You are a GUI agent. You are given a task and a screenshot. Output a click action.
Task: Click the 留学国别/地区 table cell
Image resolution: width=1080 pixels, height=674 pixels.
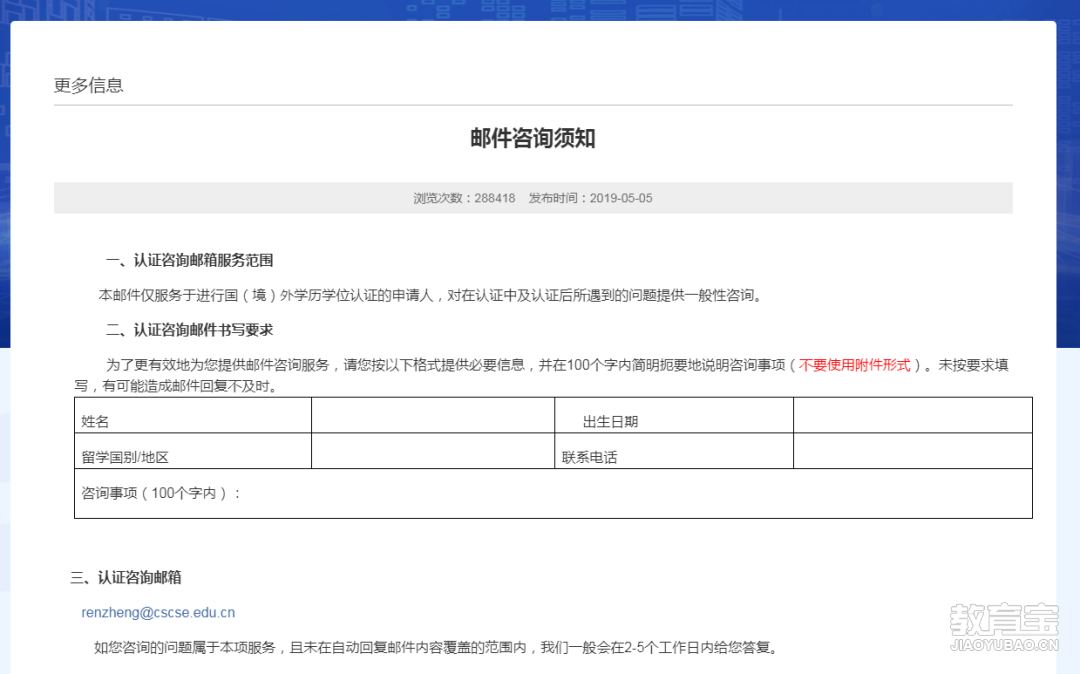[193, 451]
